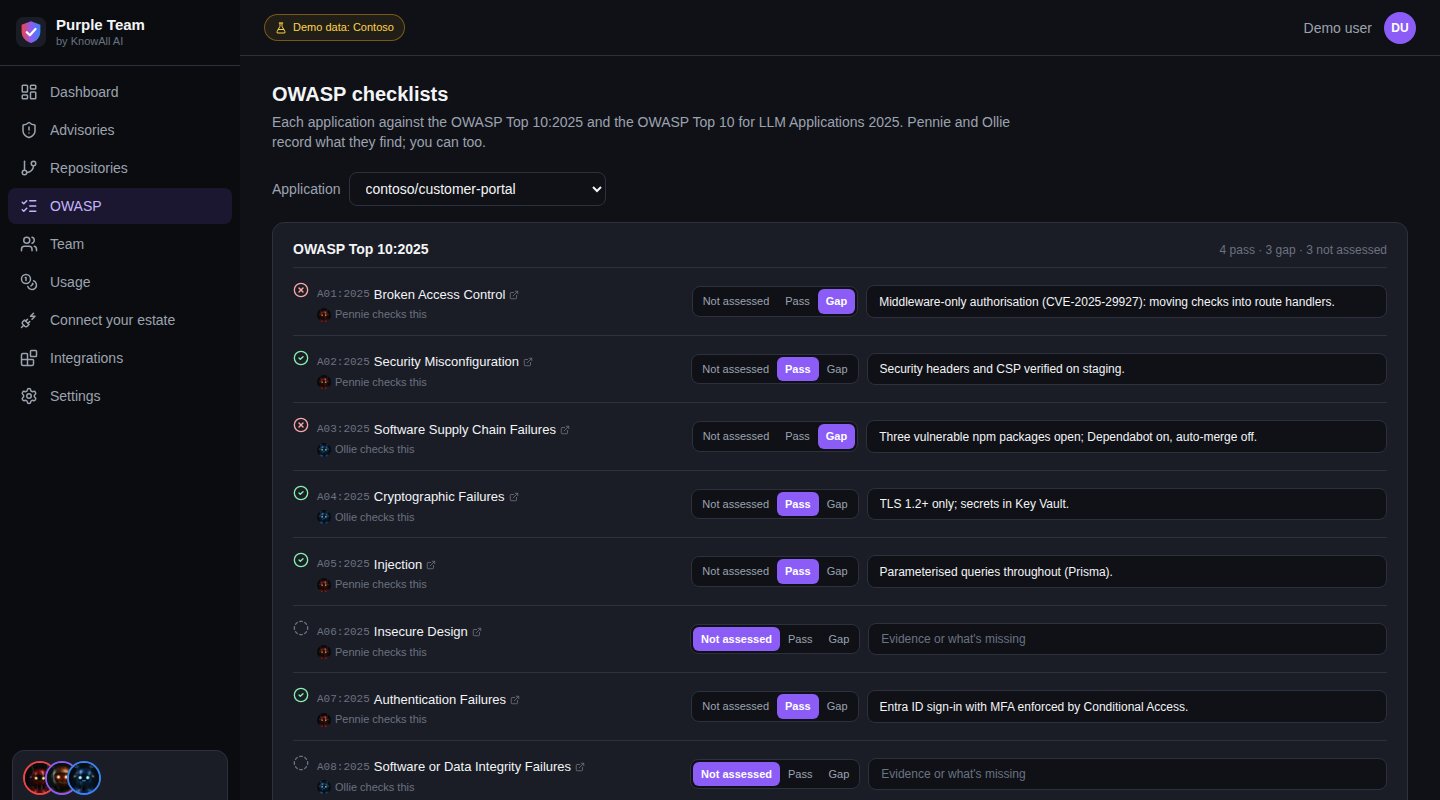Mark Security Misconfiguration as Gap

tap(837, 369)
